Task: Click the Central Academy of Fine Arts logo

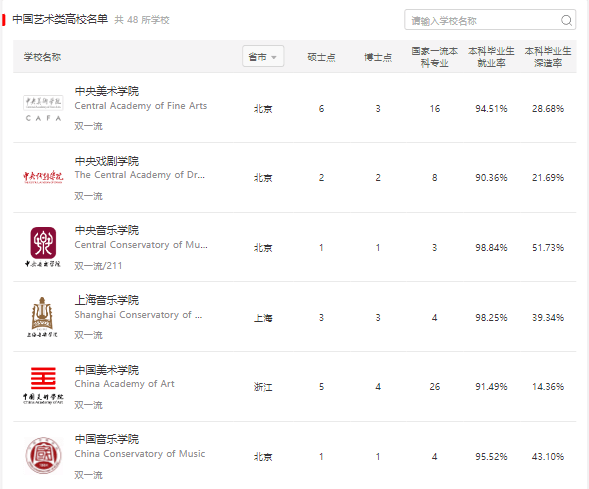Action: tap(43, 108)
